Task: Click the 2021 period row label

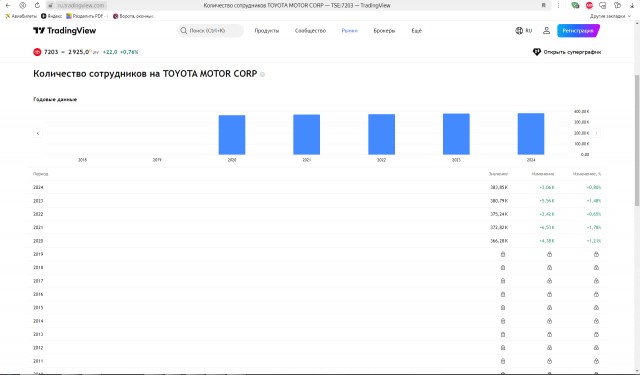Action: tap(38, 227)
